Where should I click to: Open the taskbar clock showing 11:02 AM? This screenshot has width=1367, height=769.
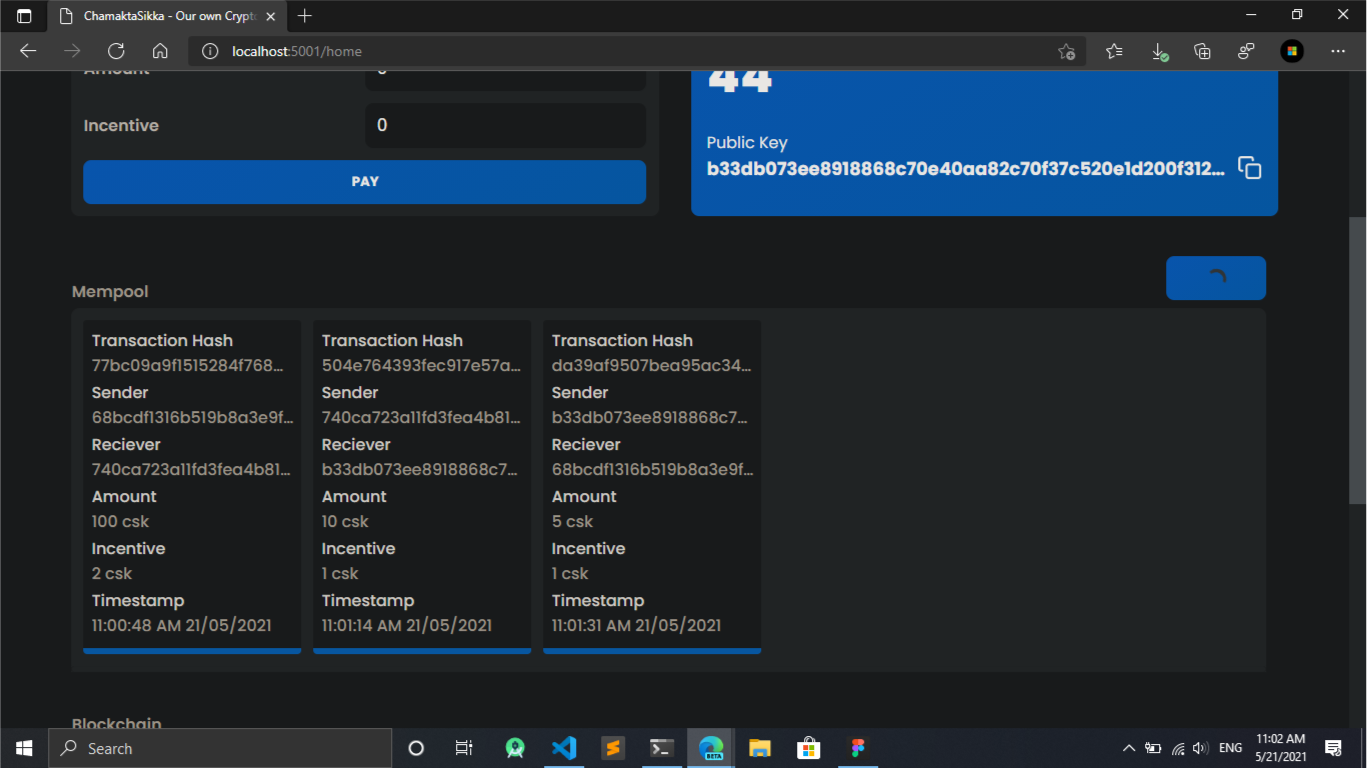pyautogui.click(x=1282, y=748)
